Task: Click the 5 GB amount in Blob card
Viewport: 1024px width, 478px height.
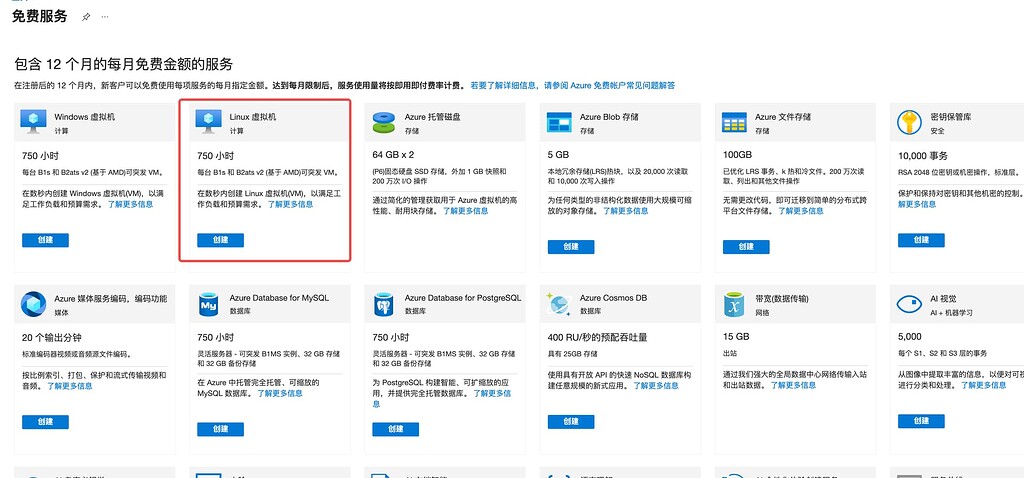Action: (558, 155)
